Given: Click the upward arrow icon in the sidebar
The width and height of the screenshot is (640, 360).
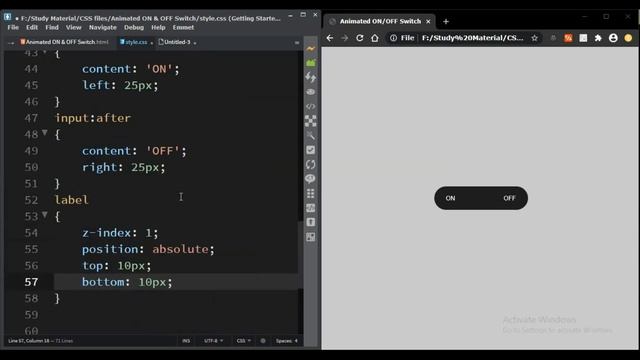Looking at the screenshot, I should (x=311, y=222).
